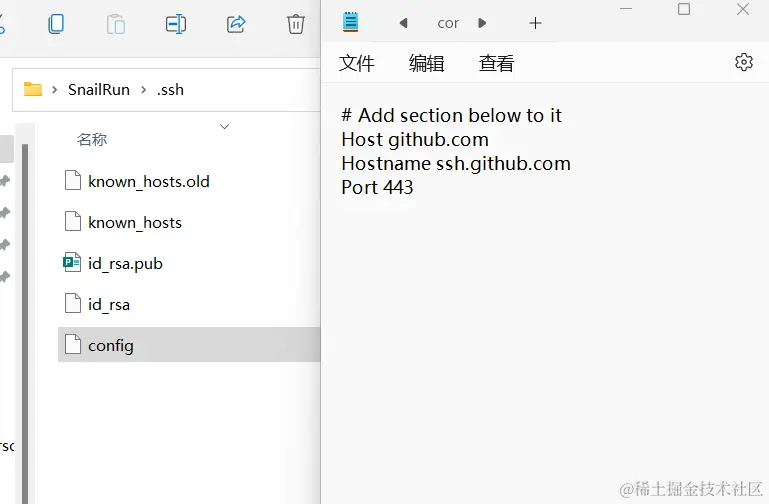Open the 编辑 menu
The height and width of the screenshot is (504, 769).
426,63
